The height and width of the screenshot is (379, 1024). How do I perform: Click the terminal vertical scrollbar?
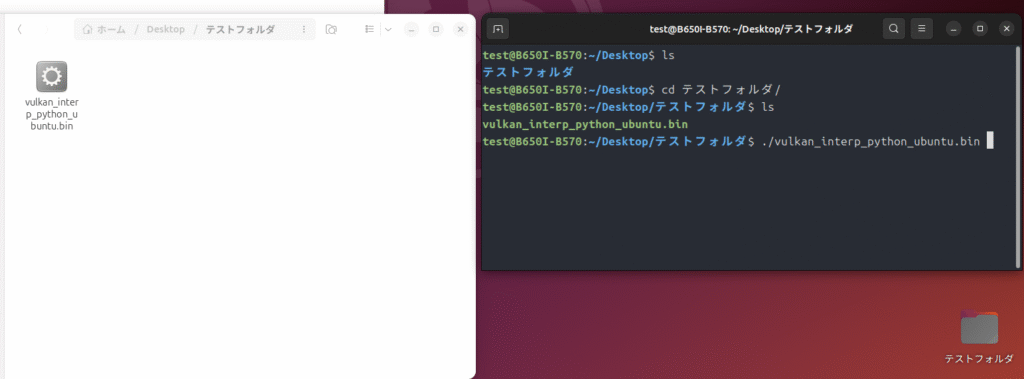coord(1017,156)
